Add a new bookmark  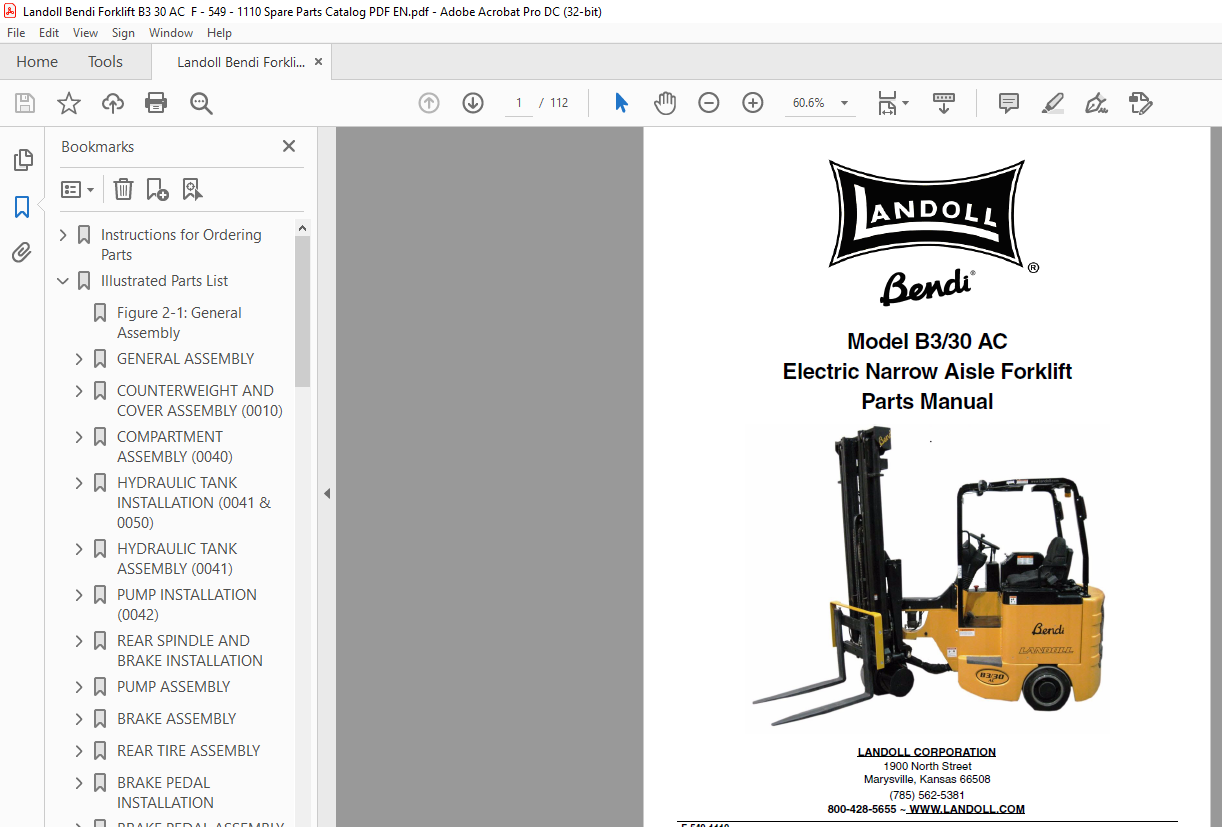tap(157, 189)
